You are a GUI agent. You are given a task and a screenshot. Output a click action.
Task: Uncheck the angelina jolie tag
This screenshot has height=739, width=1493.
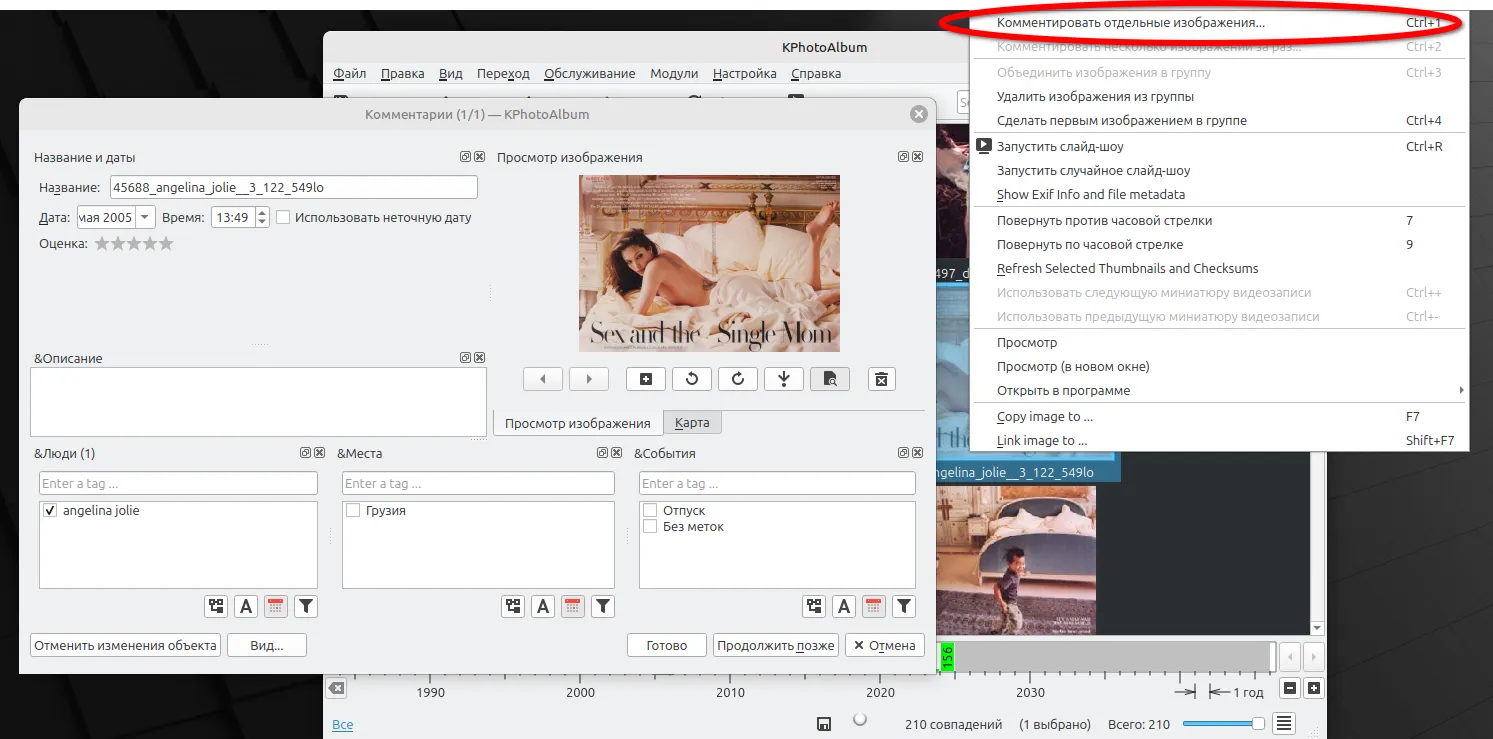(x=50, y=511)
